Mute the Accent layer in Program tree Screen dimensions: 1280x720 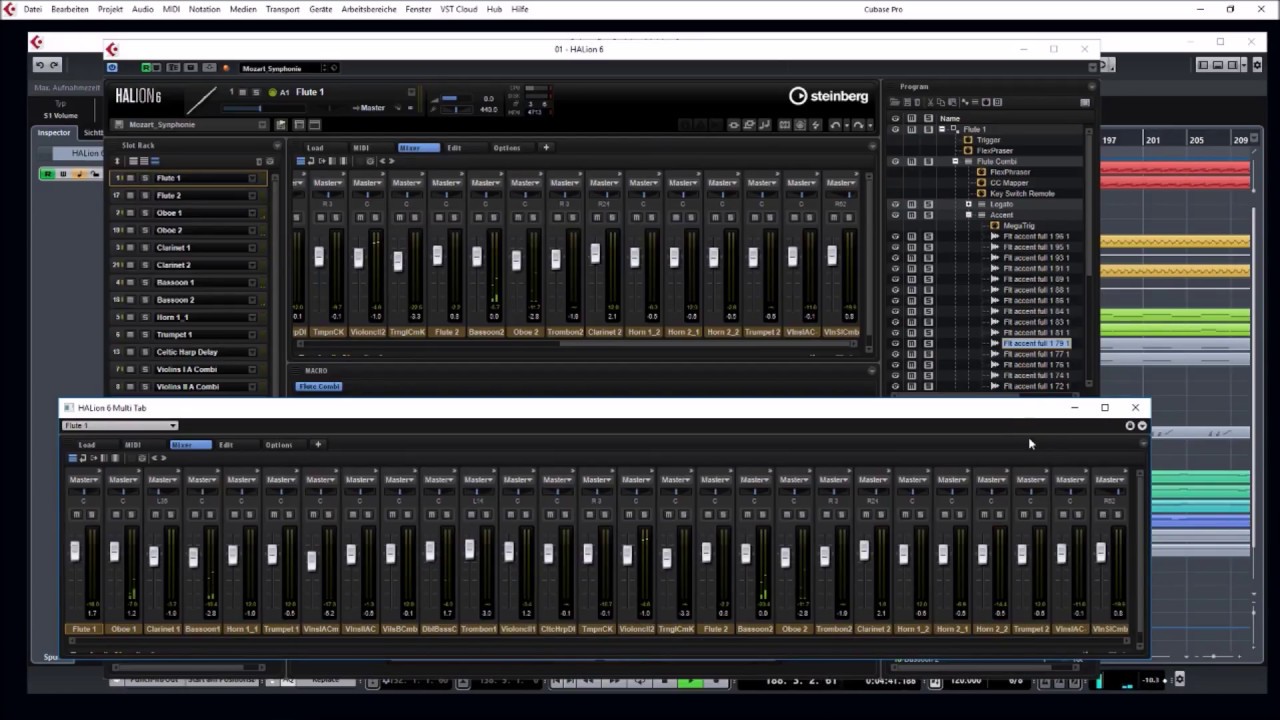point(911,215)
